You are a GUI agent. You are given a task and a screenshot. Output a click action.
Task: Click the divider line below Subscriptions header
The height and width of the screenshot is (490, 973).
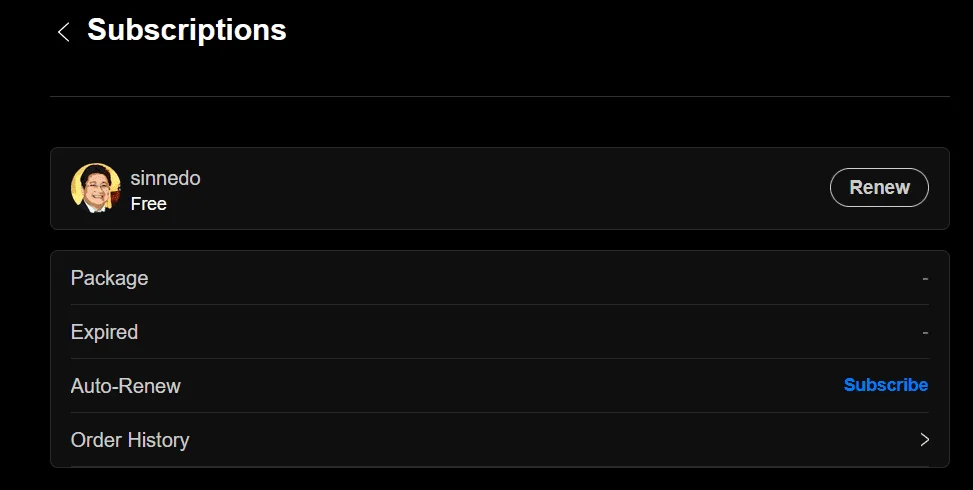point(500,96)
